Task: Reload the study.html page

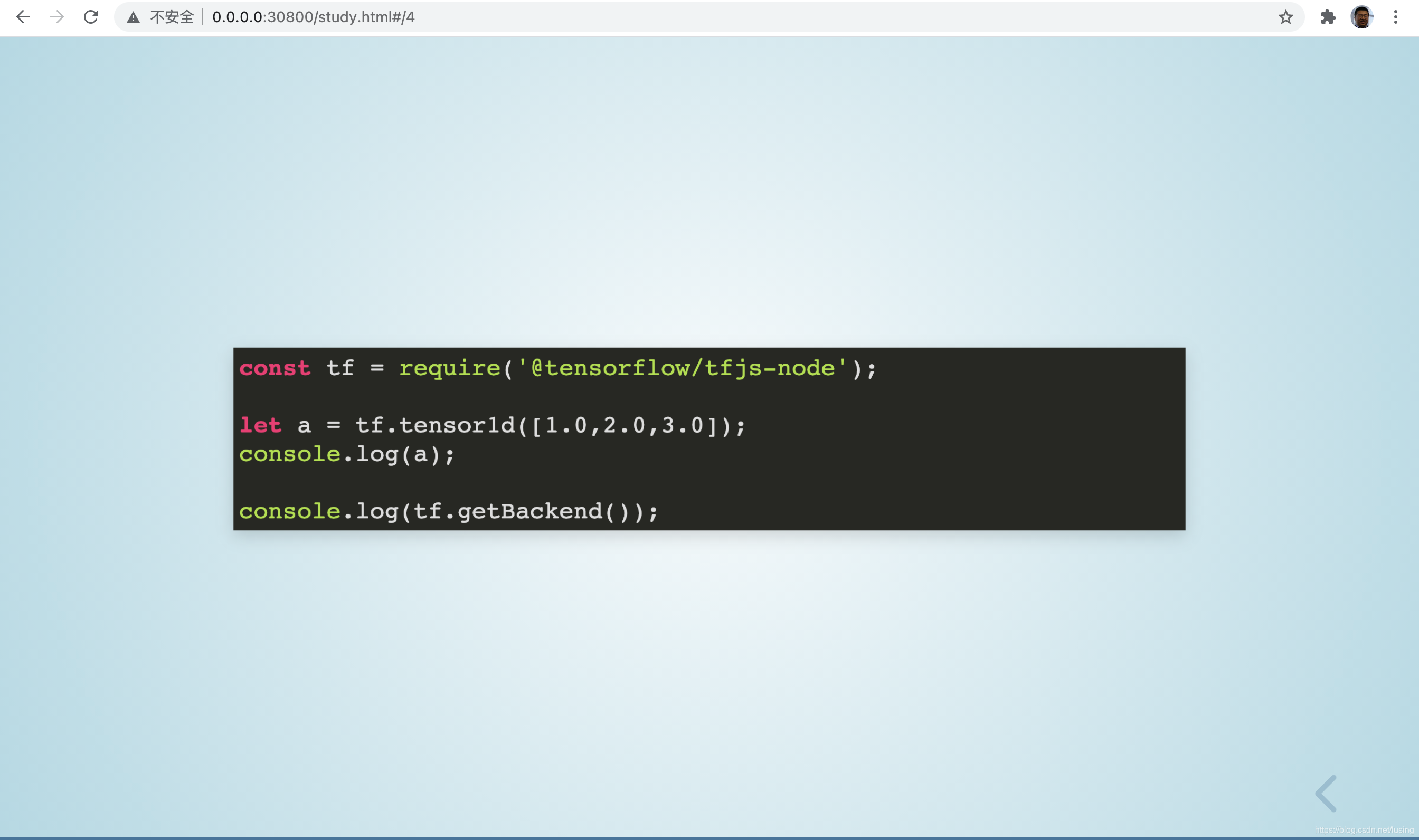Action: click(91, 17)
